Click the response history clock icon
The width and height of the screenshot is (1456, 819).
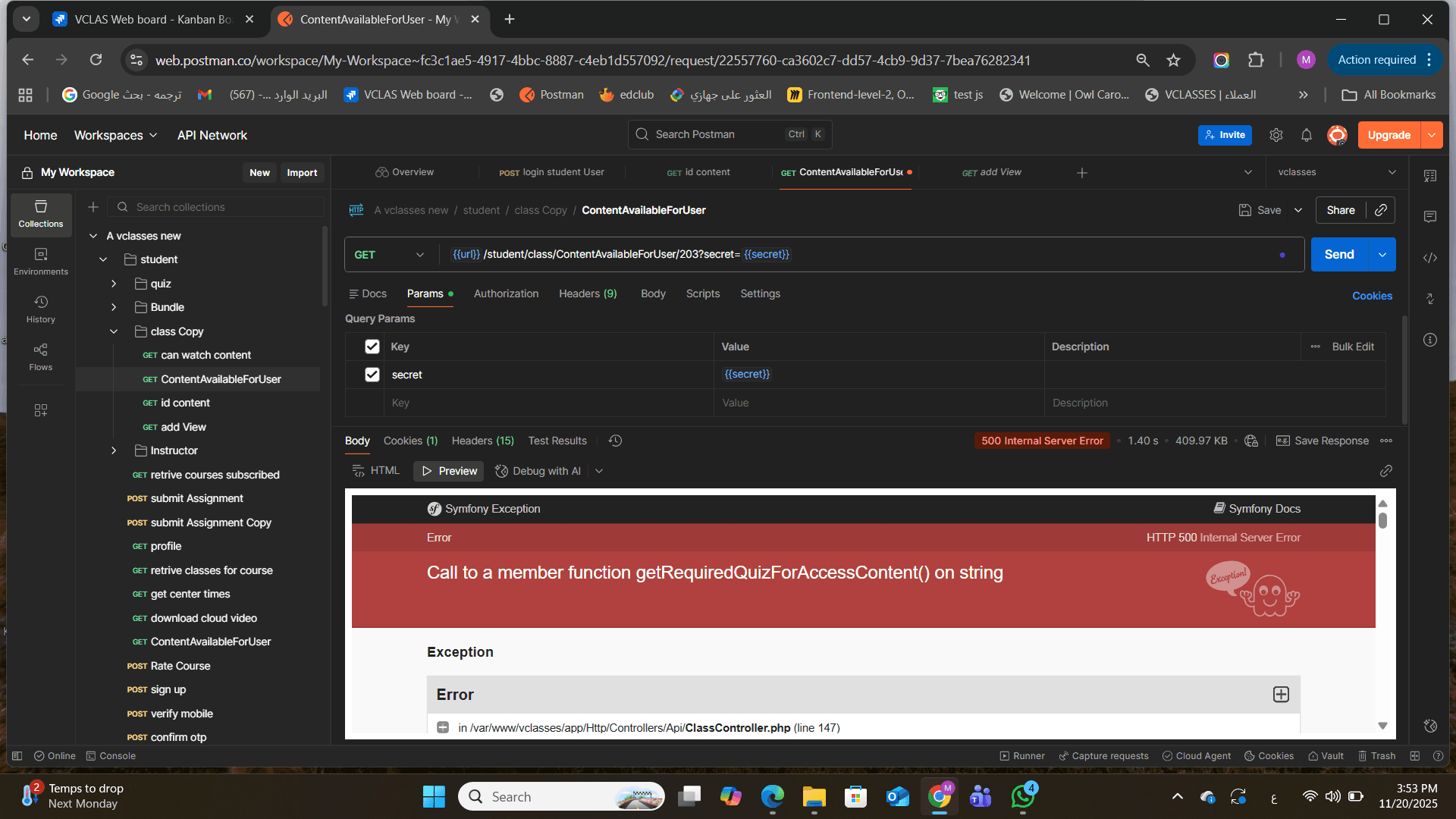[x=615, y=441]
